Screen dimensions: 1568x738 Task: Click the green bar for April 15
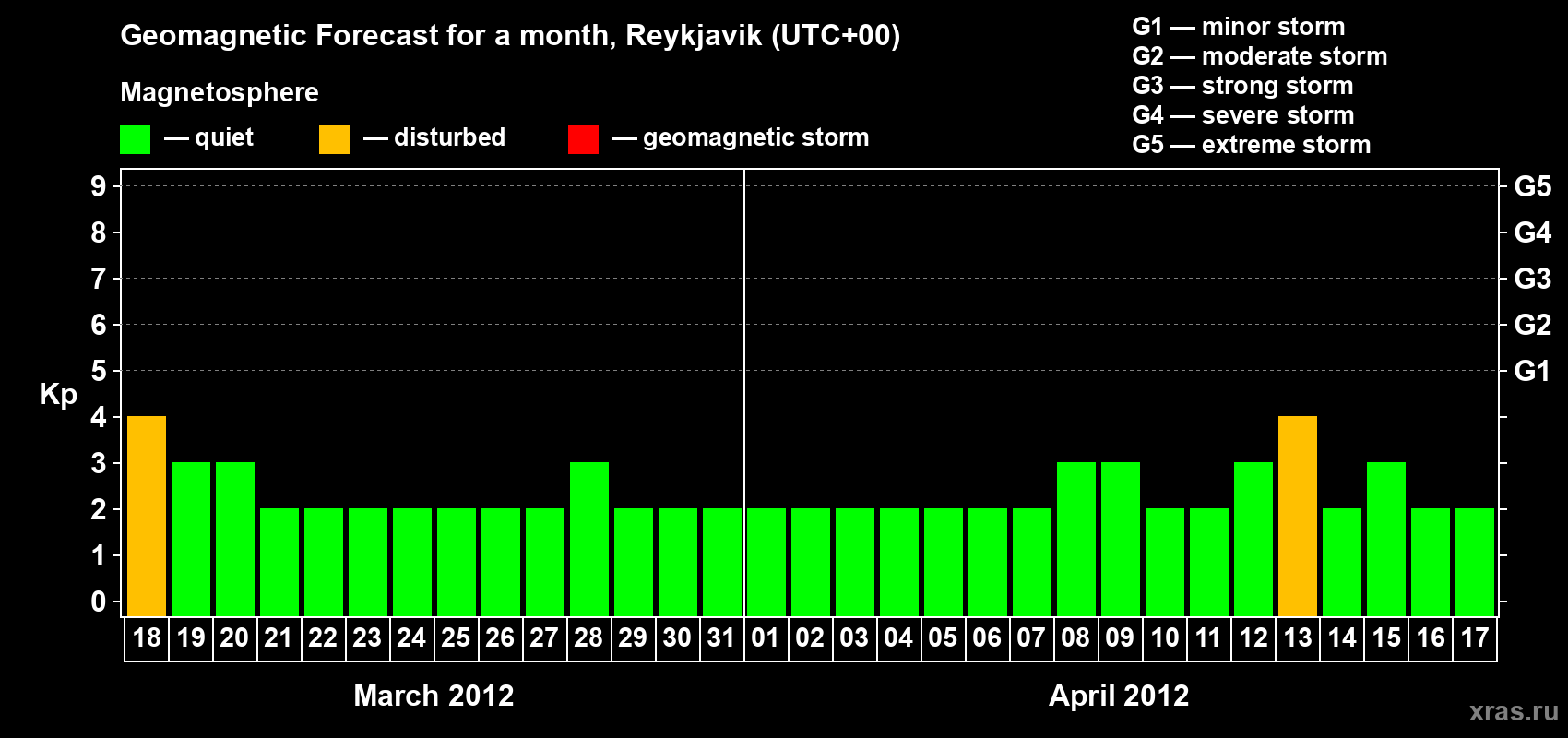click(x=1386, y=540)
